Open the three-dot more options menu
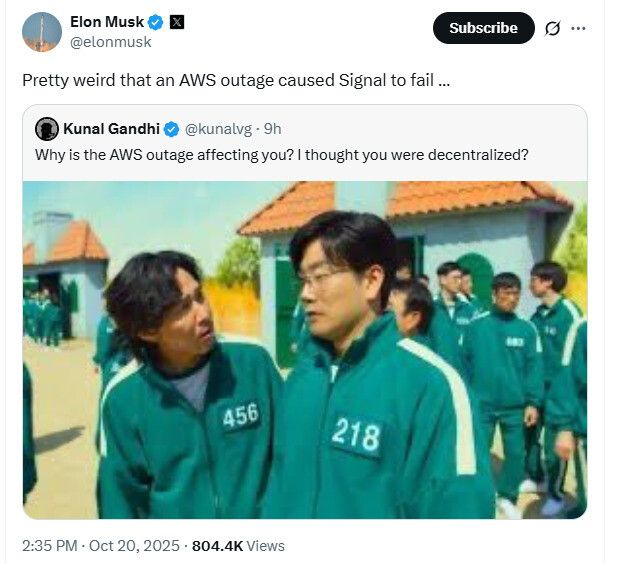 coord(578,28)
